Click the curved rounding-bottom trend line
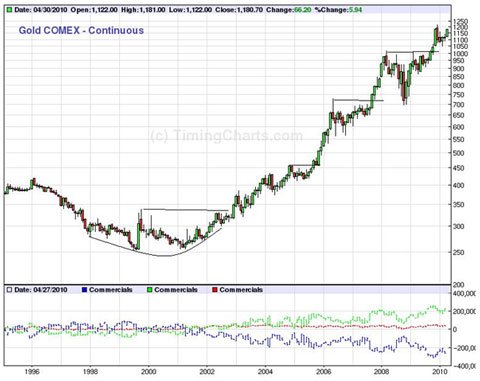Screen dimensions: 480x381 156,248
